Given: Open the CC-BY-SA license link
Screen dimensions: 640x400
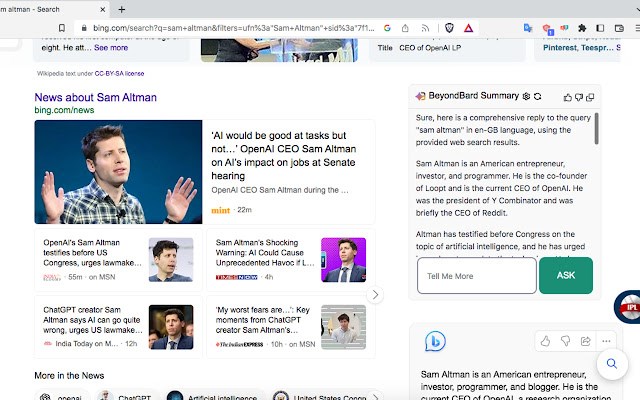Looking at the screenshot, I should pos(119,73).
